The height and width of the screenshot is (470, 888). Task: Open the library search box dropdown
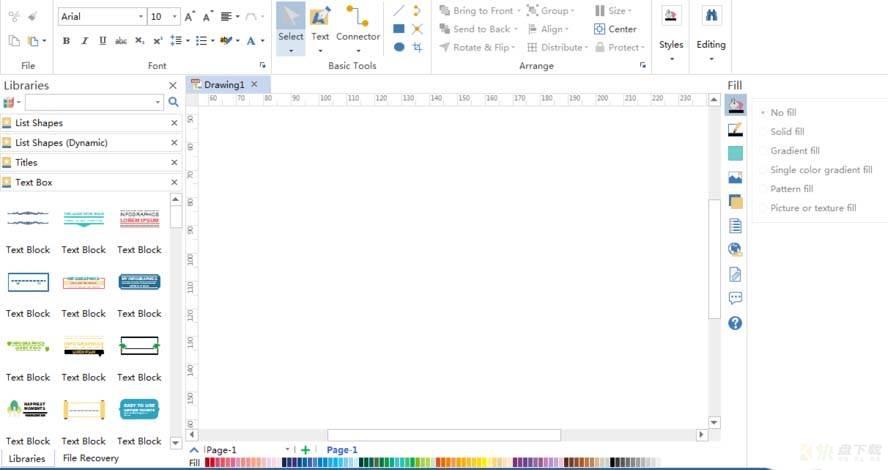pyautogui.click(x=157, y=102)
